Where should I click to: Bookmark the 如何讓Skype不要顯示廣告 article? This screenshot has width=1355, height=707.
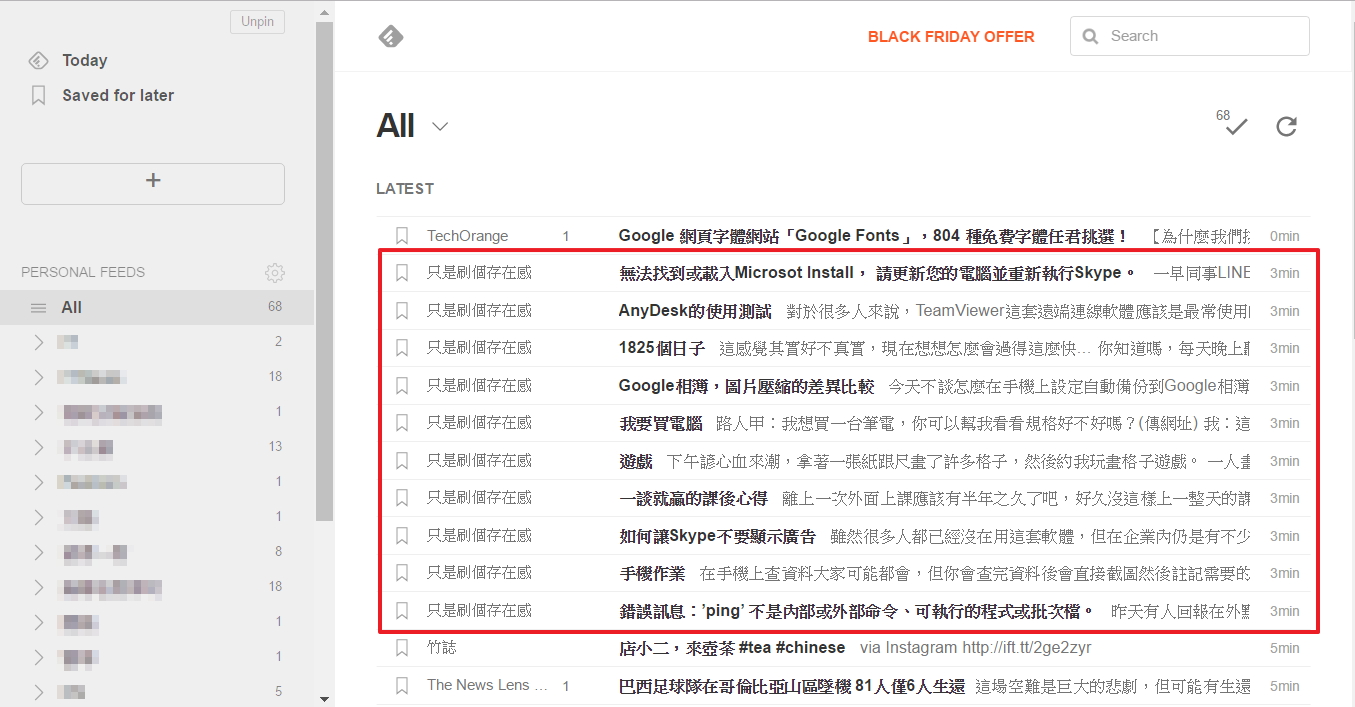tap(402, 536)
